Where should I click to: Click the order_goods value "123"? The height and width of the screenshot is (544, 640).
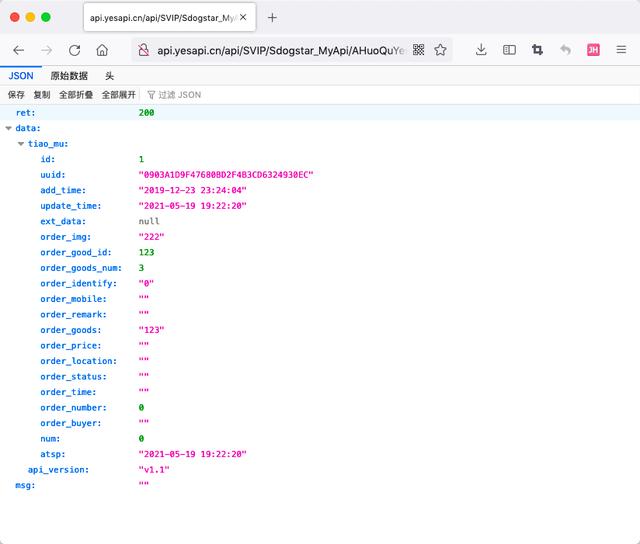151,330
